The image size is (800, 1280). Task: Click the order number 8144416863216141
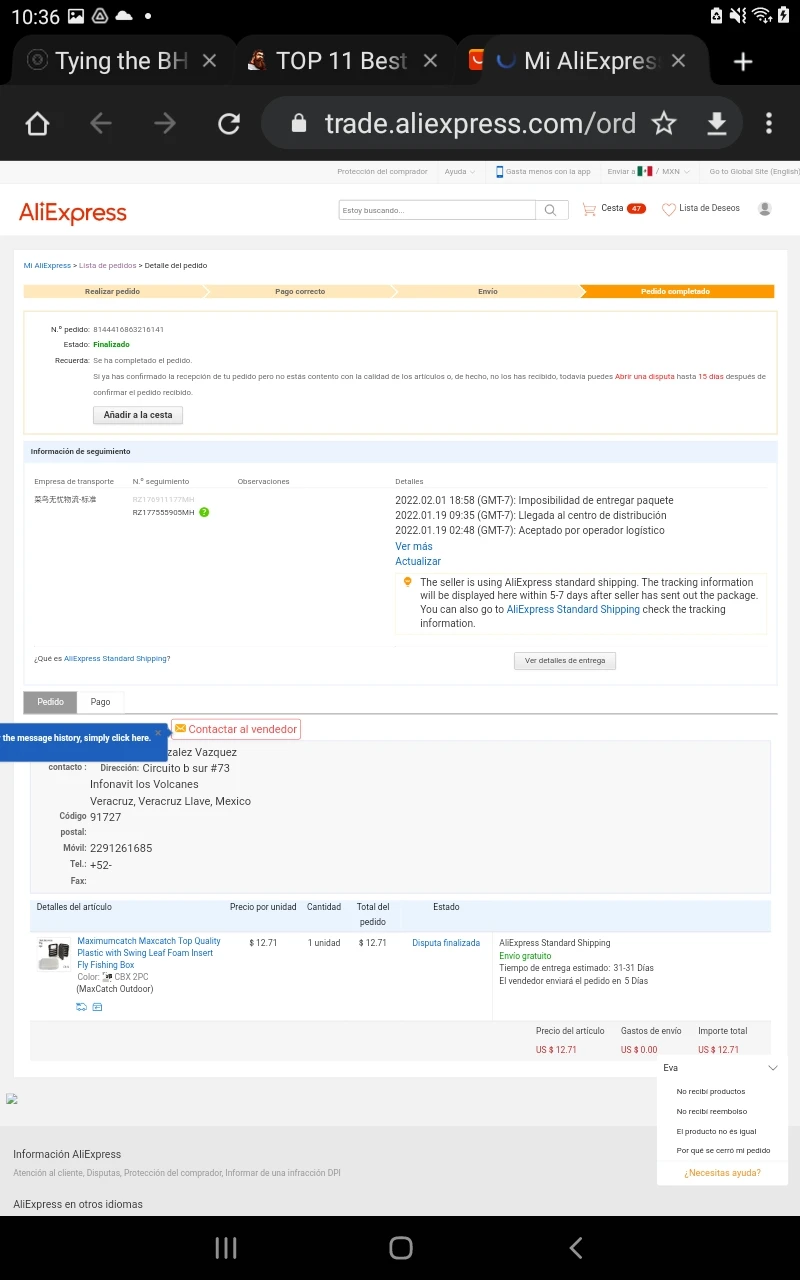128,329
